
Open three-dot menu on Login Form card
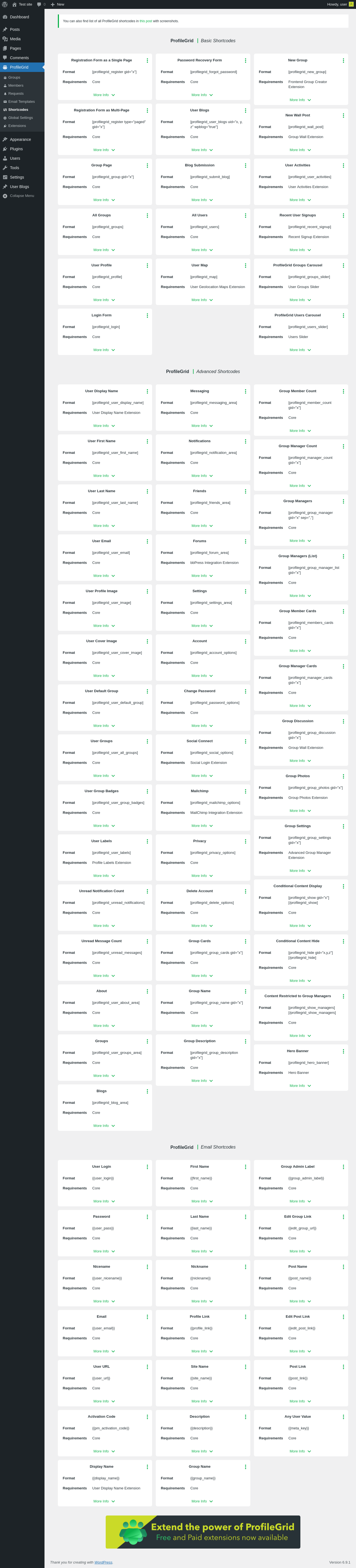tap(147, 316)
